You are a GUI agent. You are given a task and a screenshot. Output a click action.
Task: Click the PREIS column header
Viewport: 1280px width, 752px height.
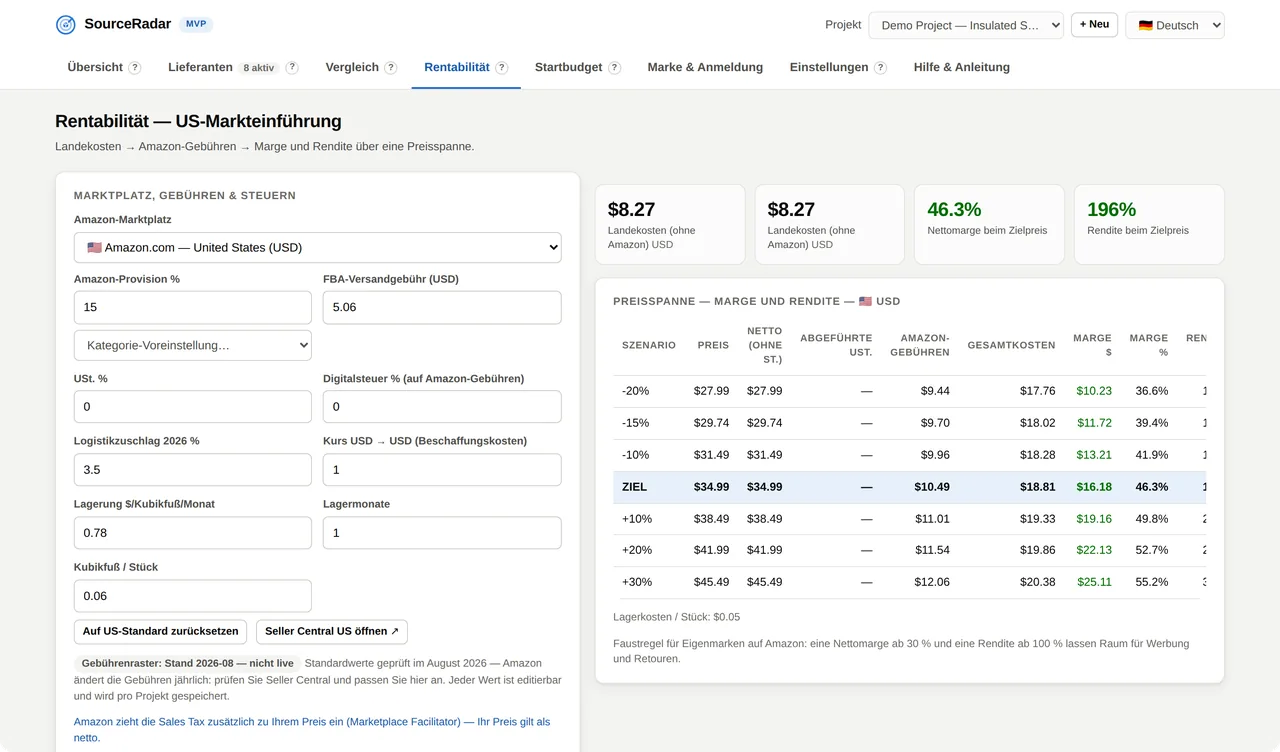click(713, 345)
